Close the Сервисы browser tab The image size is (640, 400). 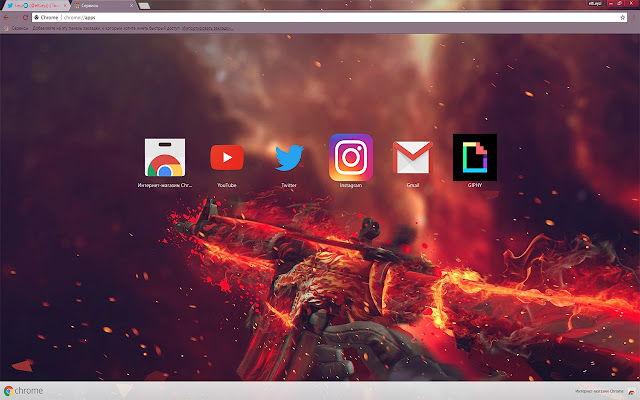[x=131, y=6]
